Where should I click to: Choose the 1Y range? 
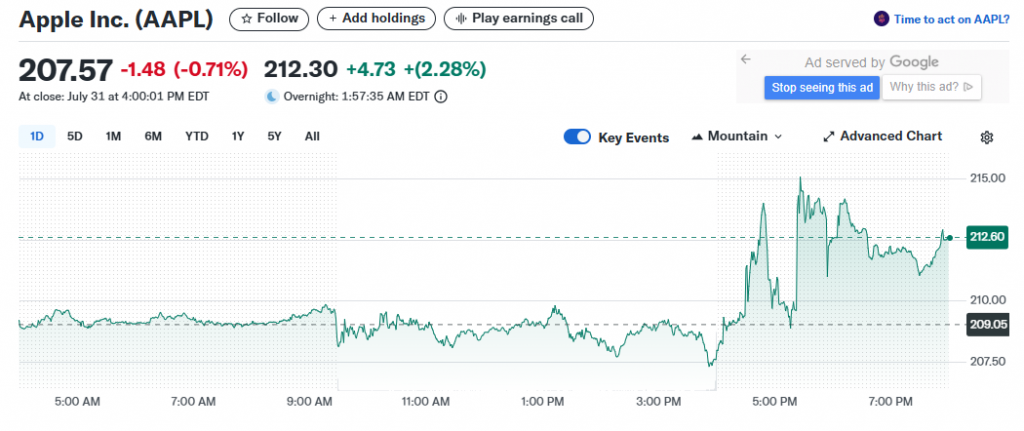coord(238,136)
